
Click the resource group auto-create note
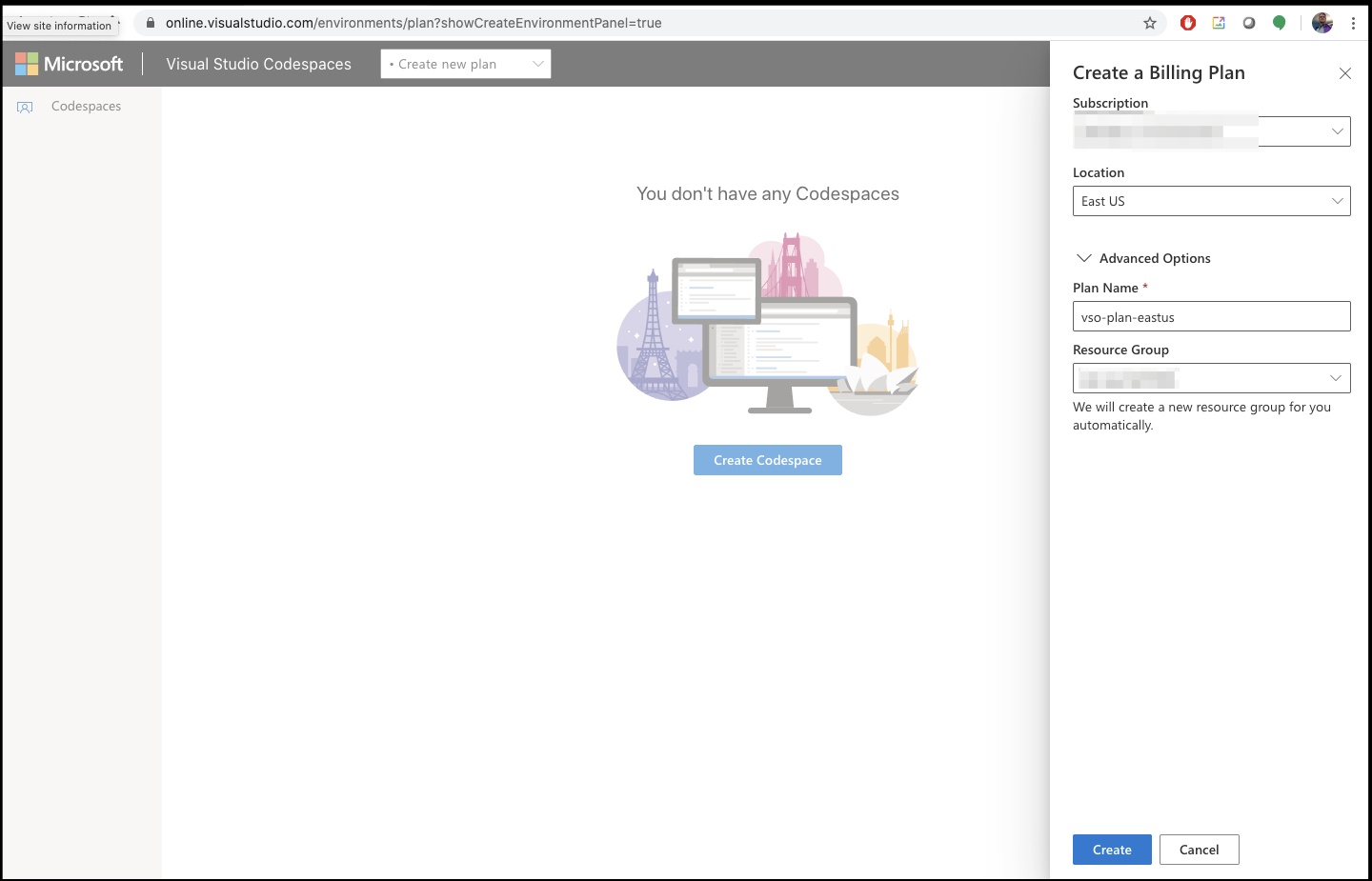(x=1202, y=416)
